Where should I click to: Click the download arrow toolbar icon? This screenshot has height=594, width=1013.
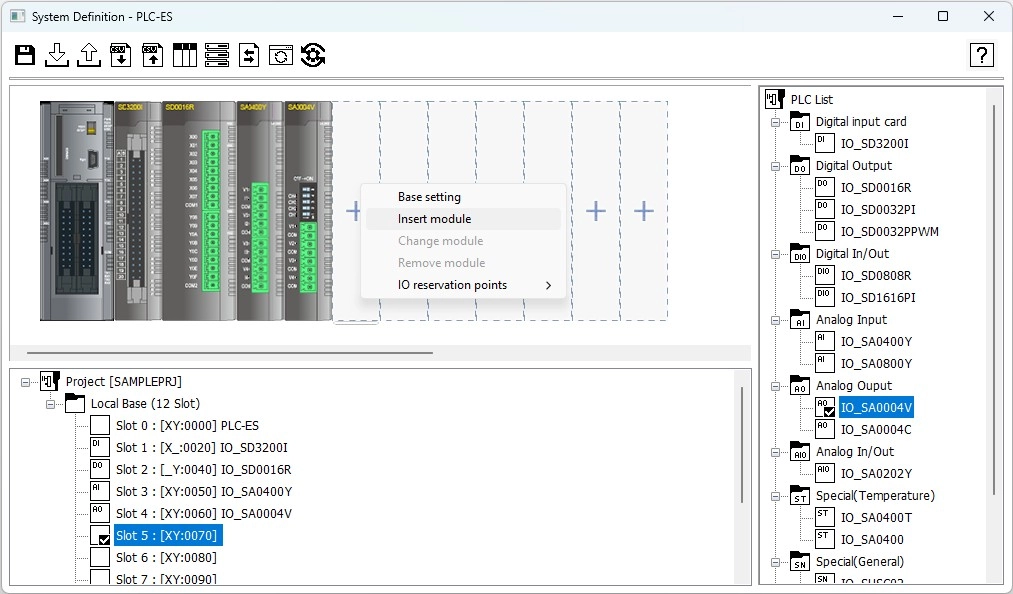pos(57,55)
